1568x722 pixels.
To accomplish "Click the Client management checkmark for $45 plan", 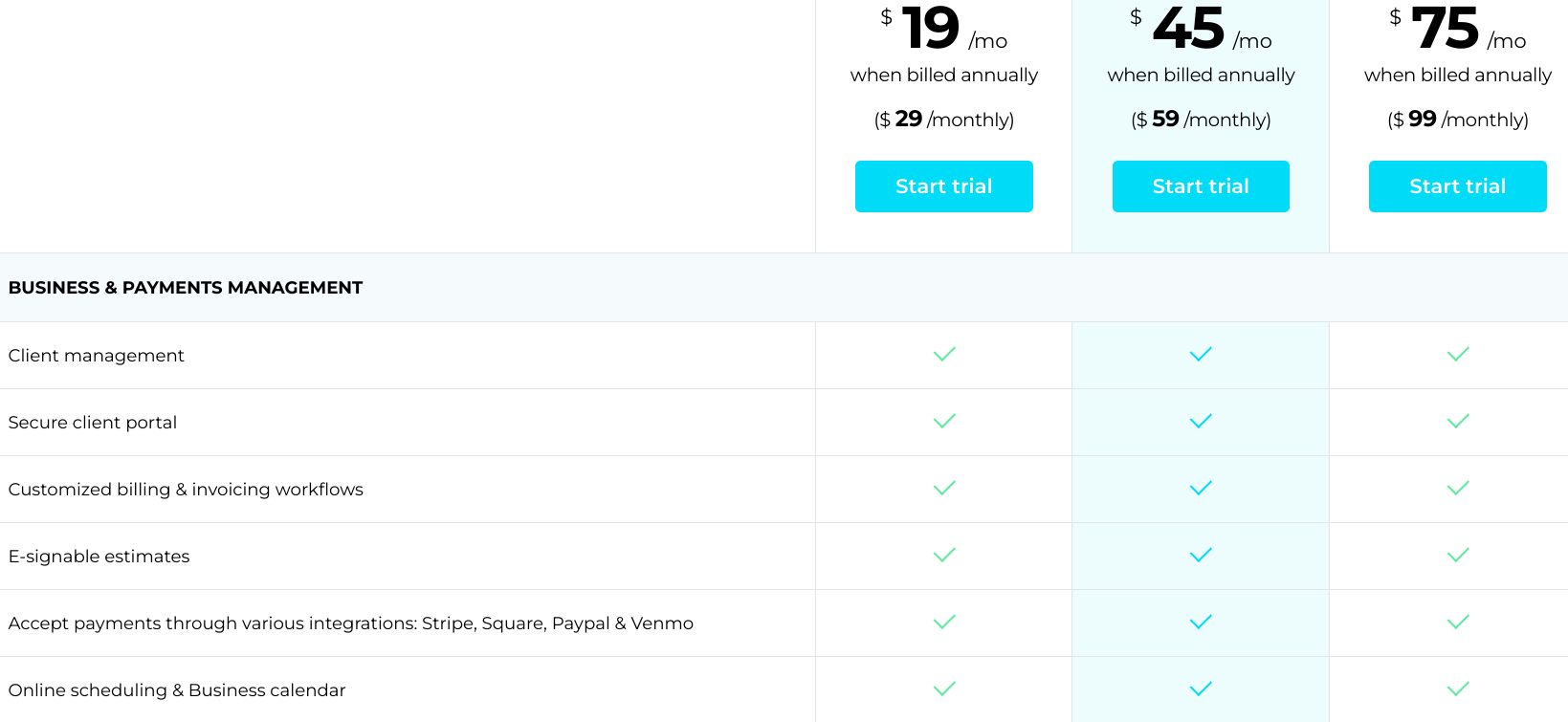I will coord(1200,355).
